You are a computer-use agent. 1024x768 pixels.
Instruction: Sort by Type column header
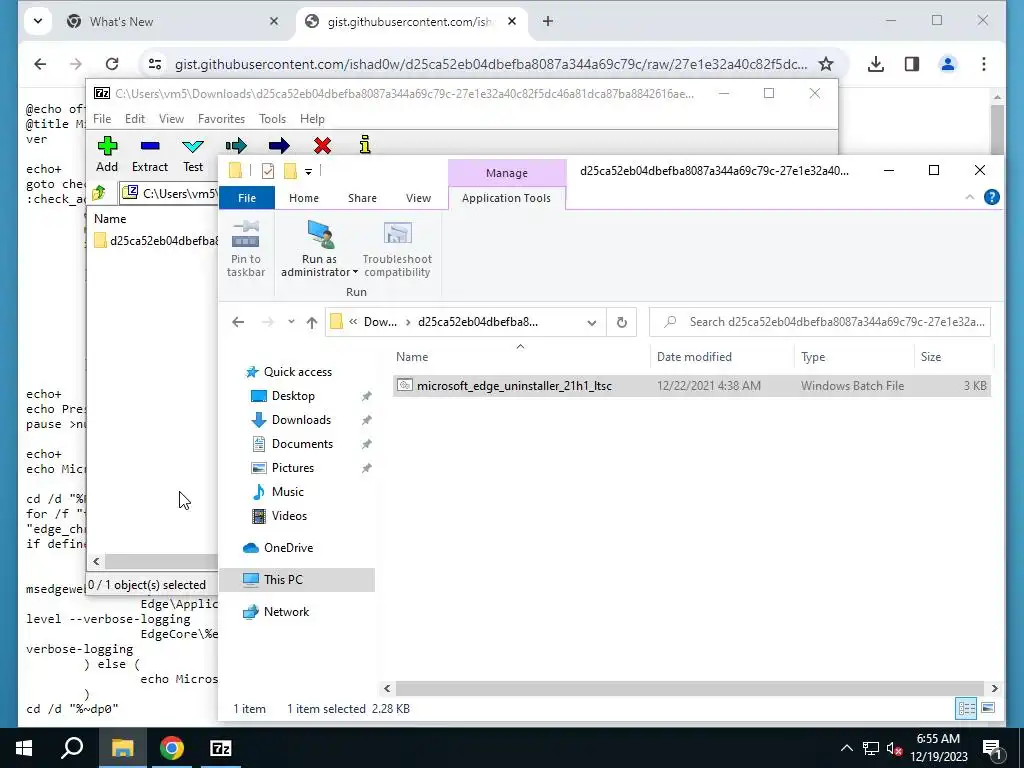click(854, 357)
